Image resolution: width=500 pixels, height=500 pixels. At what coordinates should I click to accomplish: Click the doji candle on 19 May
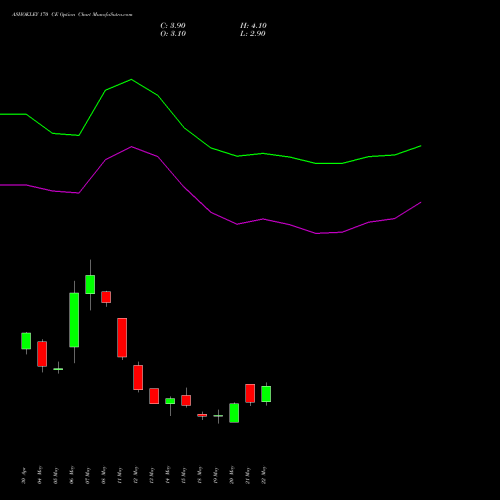(218, 416)
